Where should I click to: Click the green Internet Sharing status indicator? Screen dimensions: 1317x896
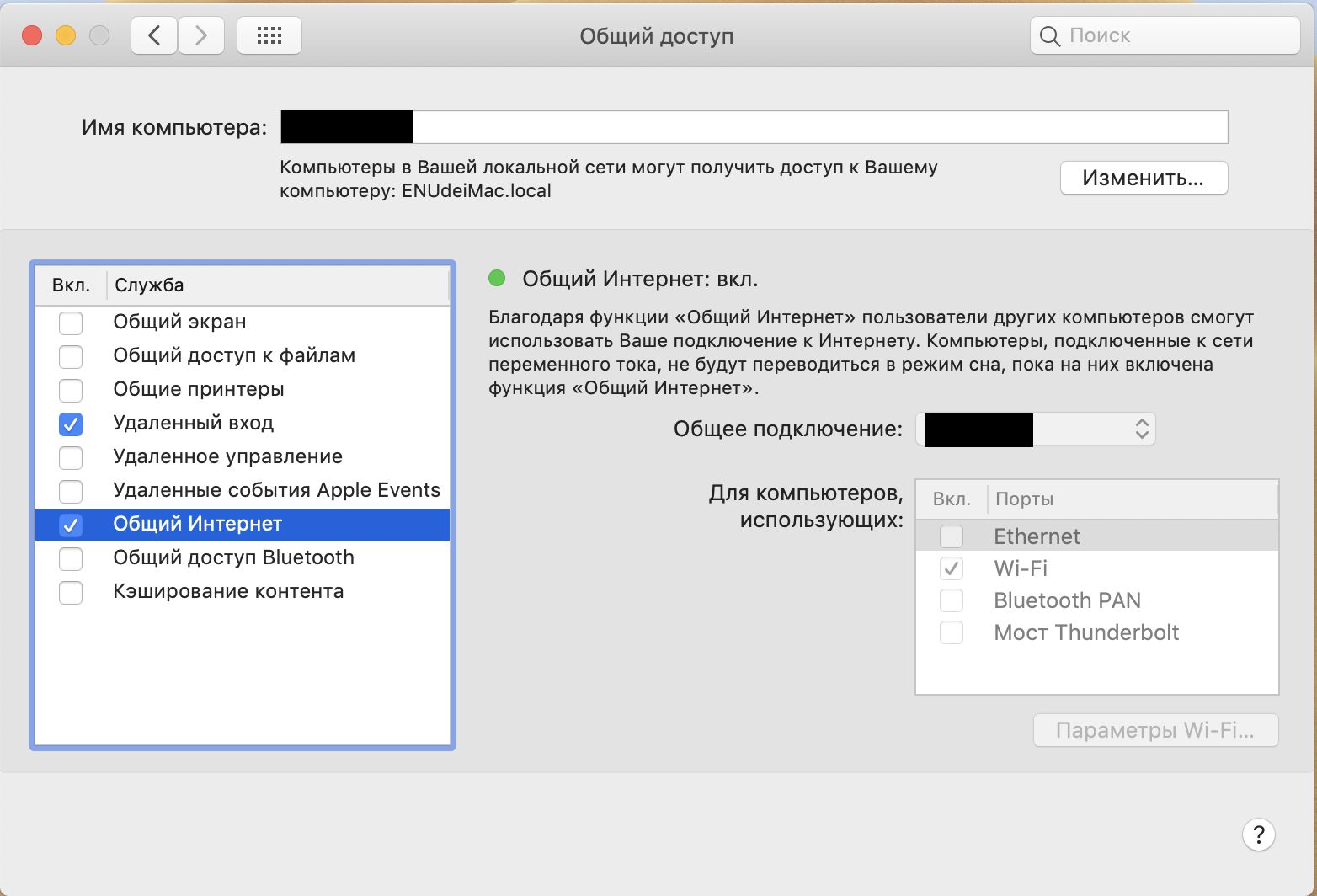pos(497,278)
